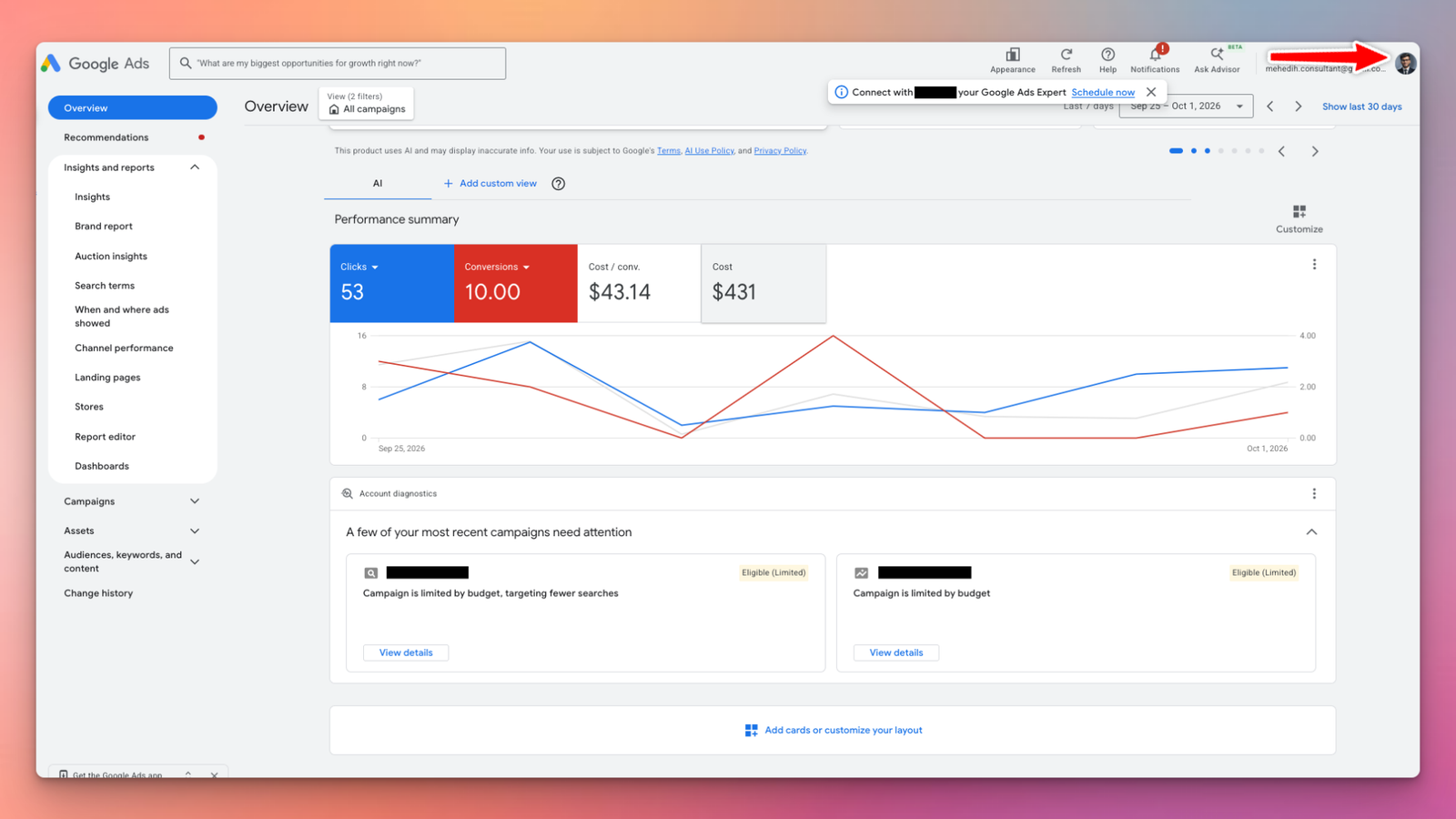Open the date range dropdown
Screen dimensions: 1456x819
click(1186, 106)
